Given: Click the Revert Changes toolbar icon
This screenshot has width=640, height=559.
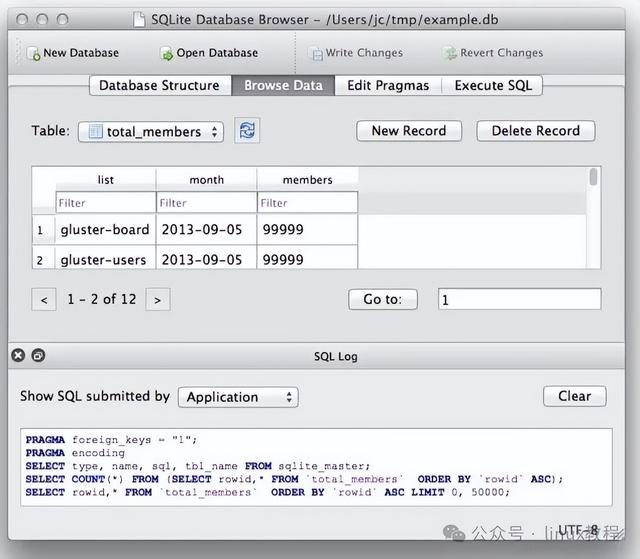Looking at the screenshot, I should point(450,53).
